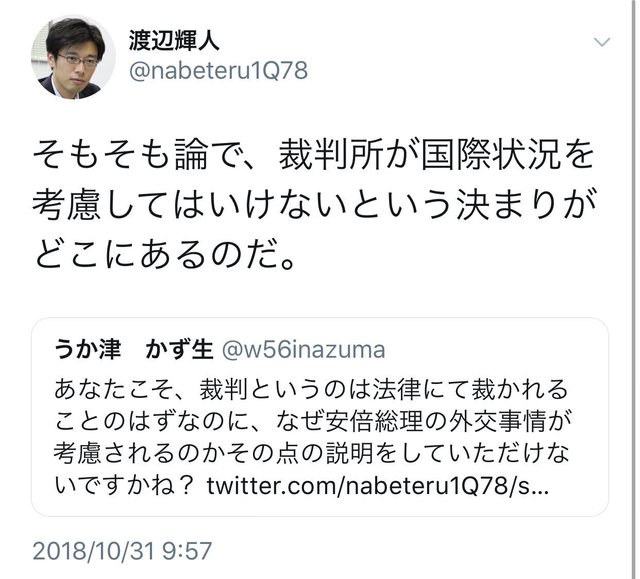This screenshot has width=640, height=579.
Task: Click quoted line starting 考慮されるのか
Action: [x=311, y=453]
